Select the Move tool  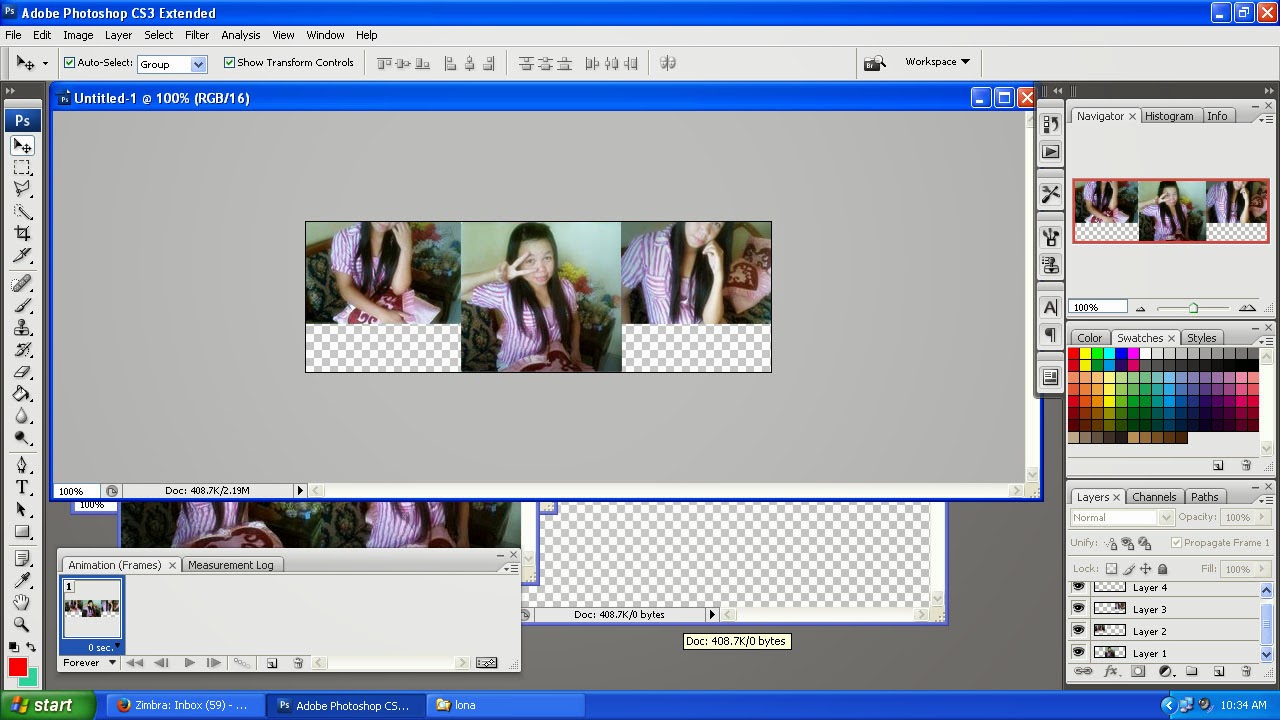22,145
